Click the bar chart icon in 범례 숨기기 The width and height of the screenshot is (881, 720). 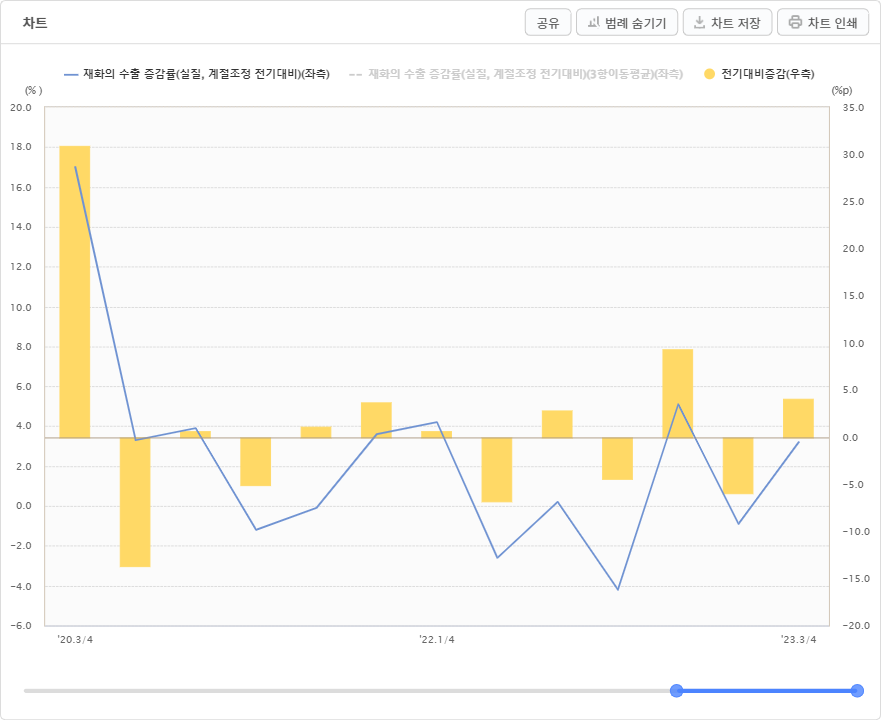[593, 22]
